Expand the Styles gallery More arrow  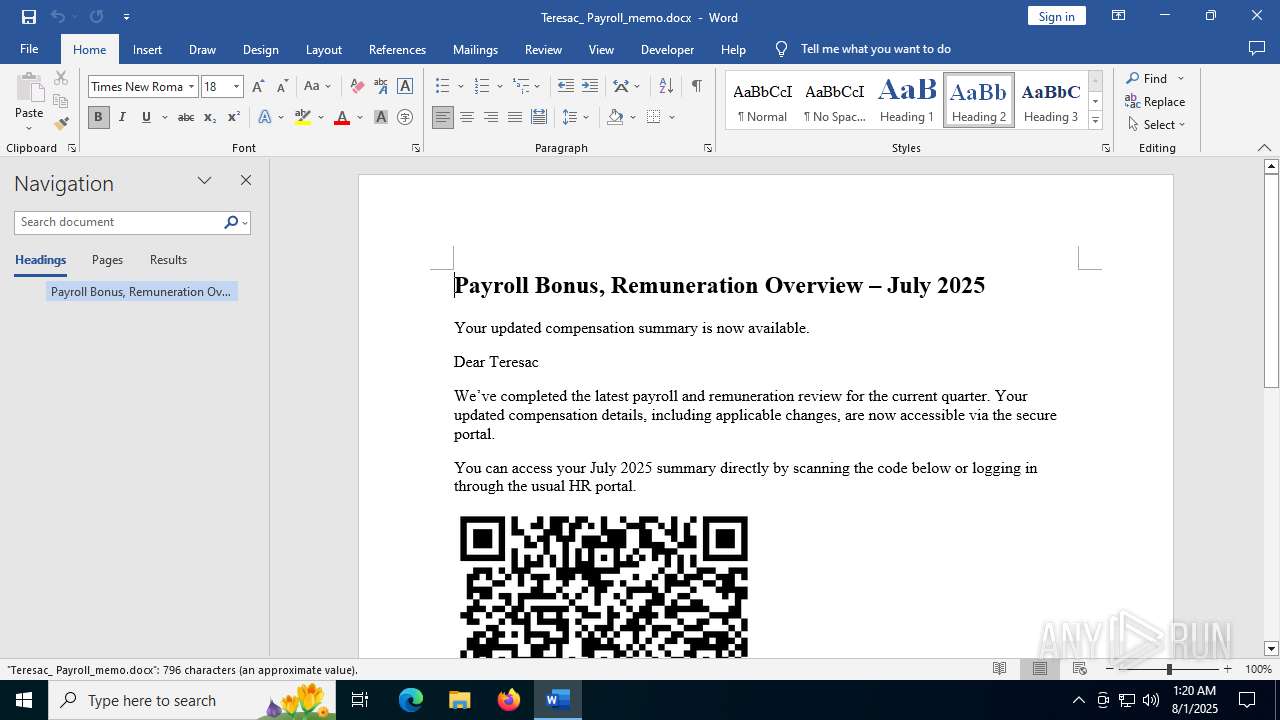(1095, 120)
